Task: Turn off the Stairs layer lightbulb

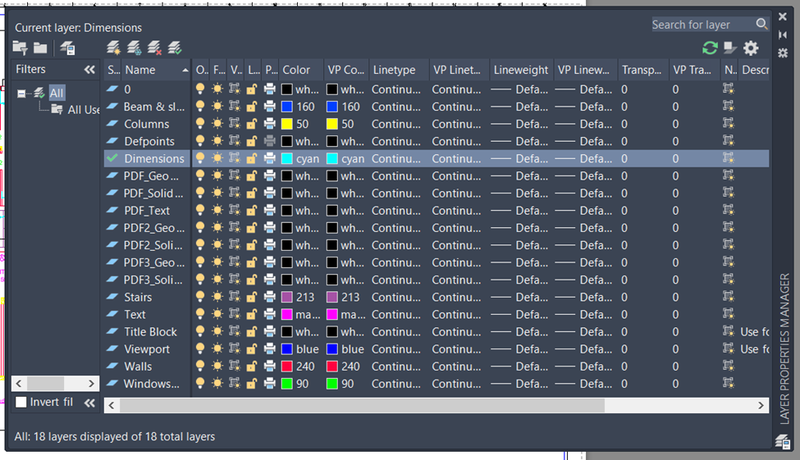Action: pos(200,297)
